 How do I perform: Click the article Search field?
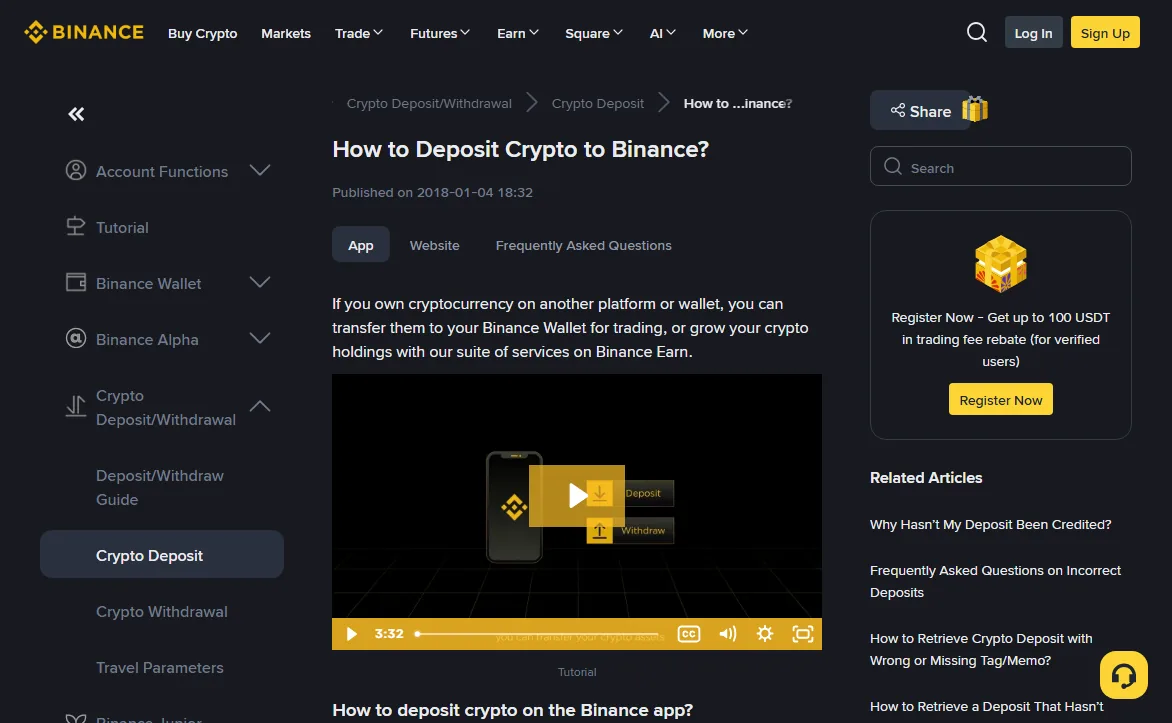coord(1000,166)
